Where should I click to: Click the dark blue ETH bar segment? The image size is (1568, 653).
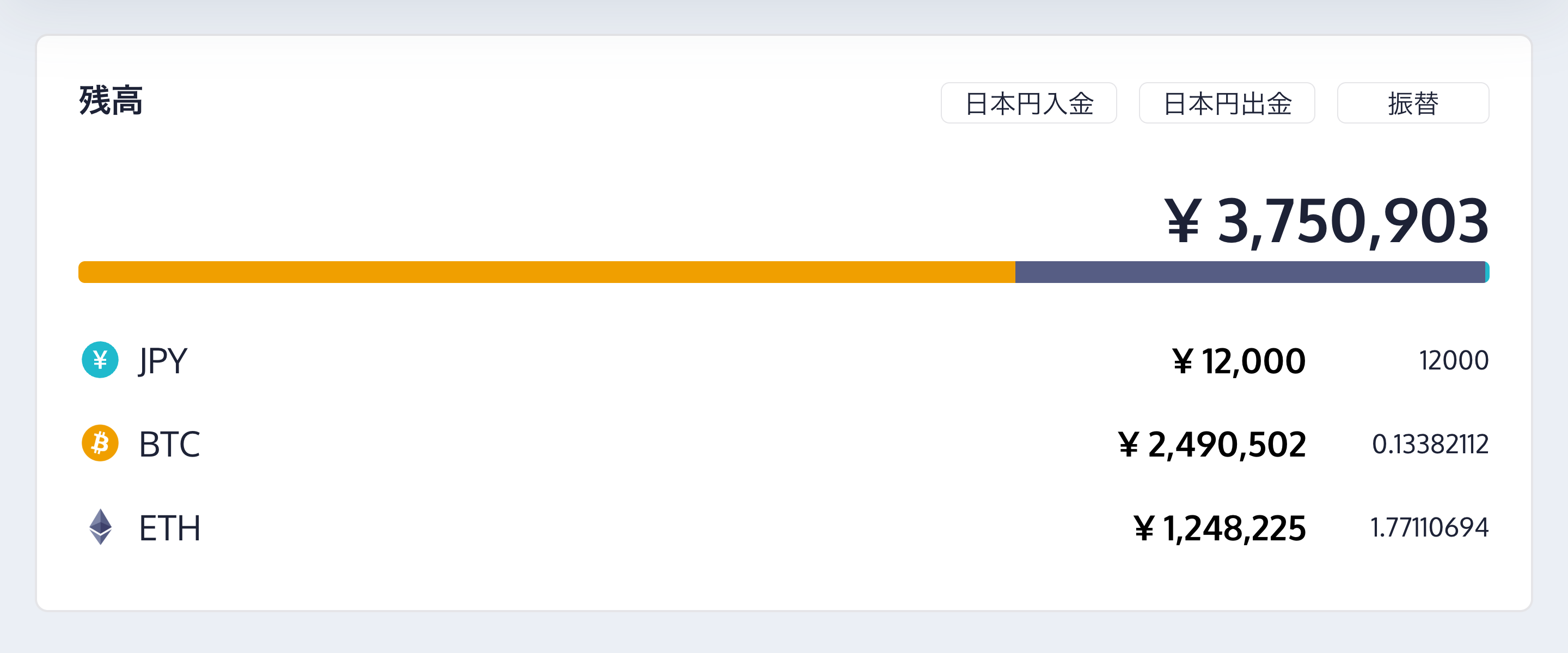(x=1249, y=272)
